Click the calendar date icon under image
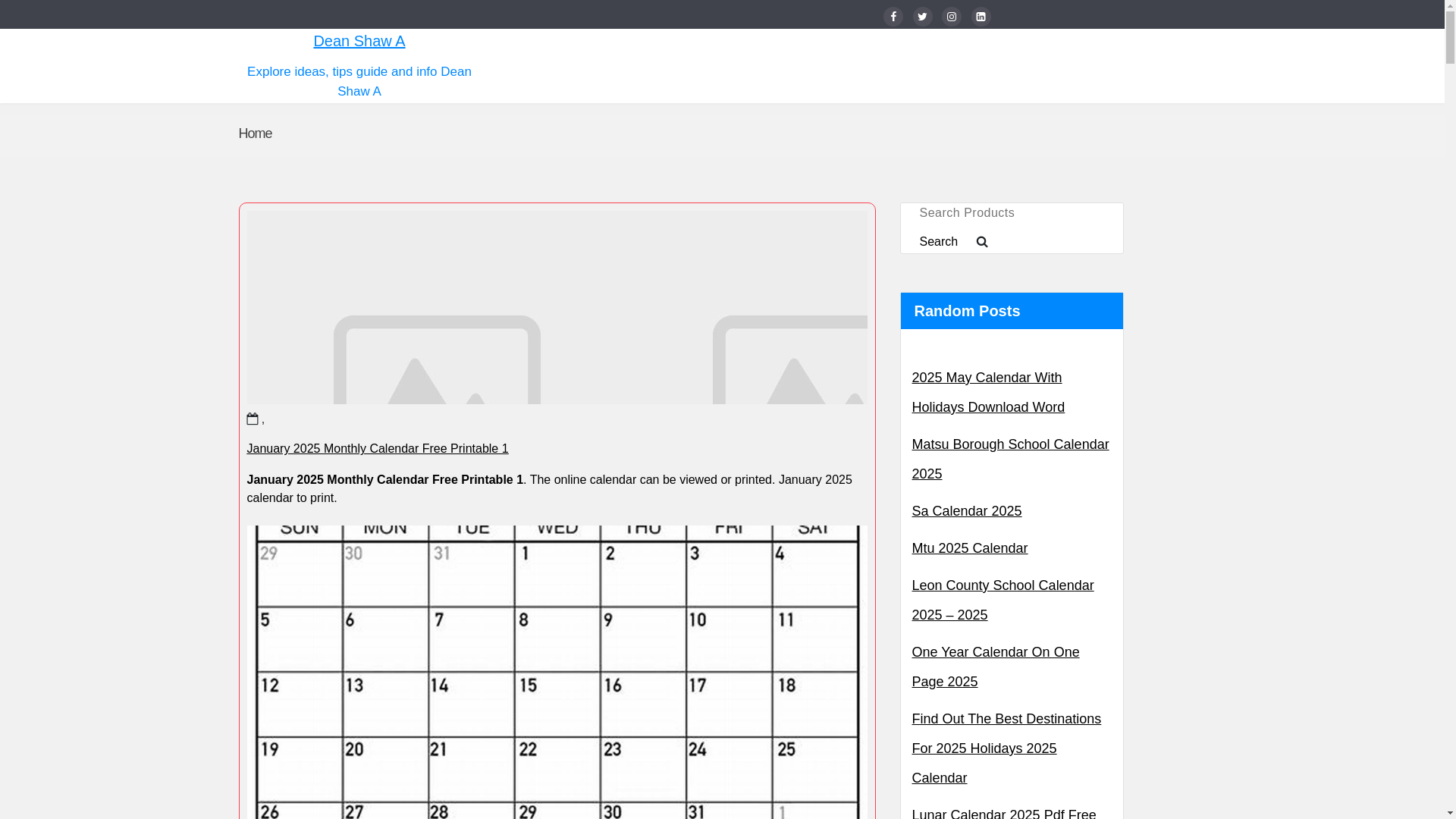The height and width of the screenshot is (819, 1456). [253, 419]
